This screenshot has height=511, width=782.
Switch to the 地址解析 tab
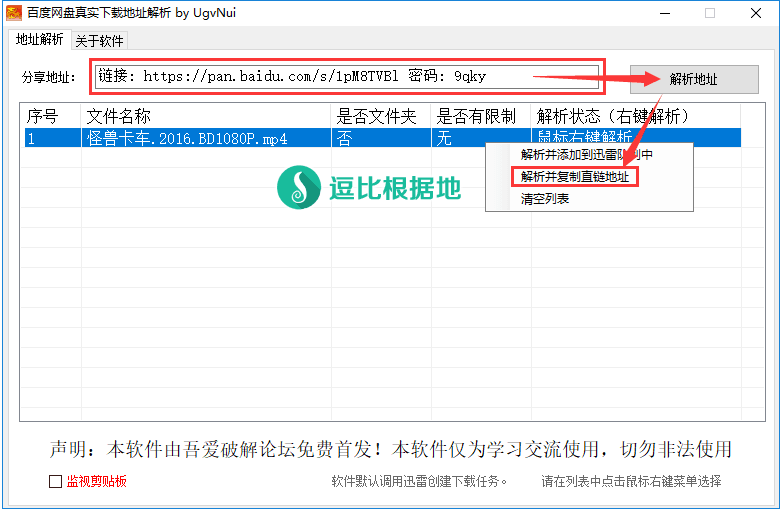pyautogui.click(x=39, y=40)
